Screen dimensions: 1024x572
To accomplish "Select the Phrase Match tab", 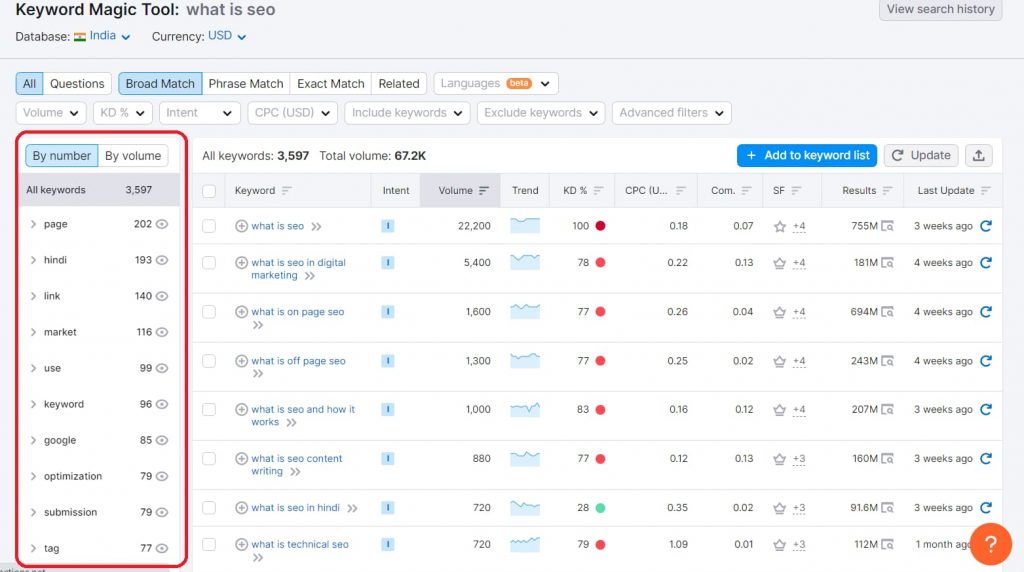I will (x=246, y=84).
